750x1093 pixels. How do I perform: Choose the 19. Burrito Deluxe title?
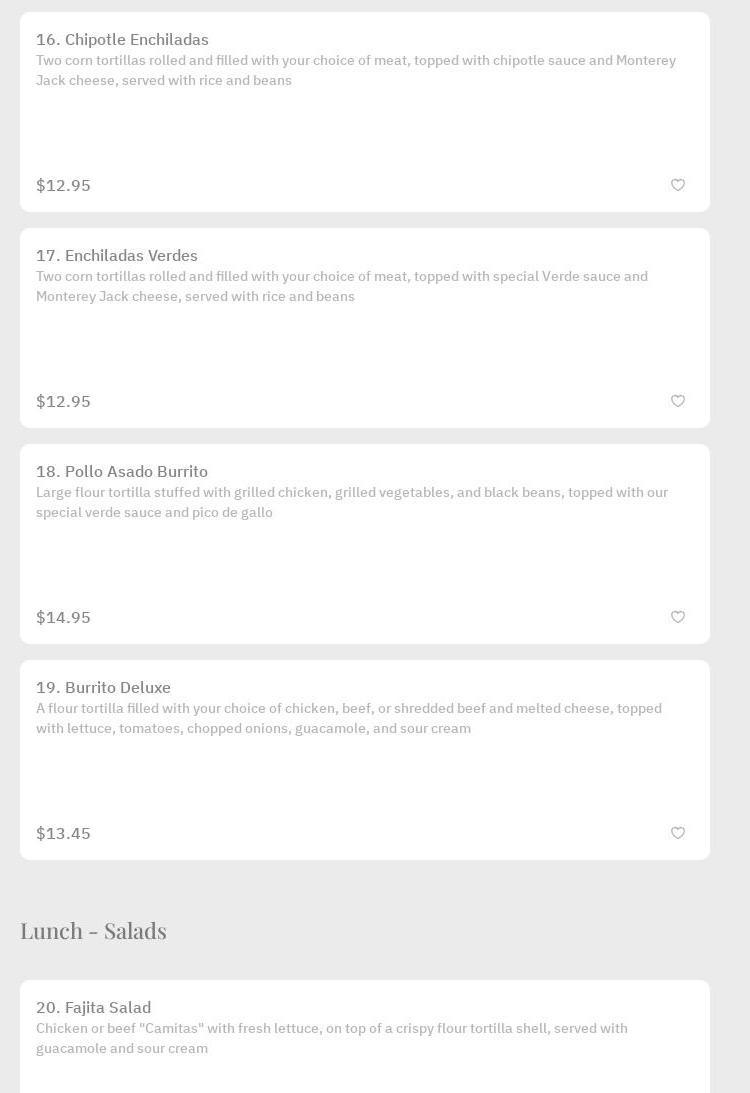pyautogui.click(x=103, y=688)
